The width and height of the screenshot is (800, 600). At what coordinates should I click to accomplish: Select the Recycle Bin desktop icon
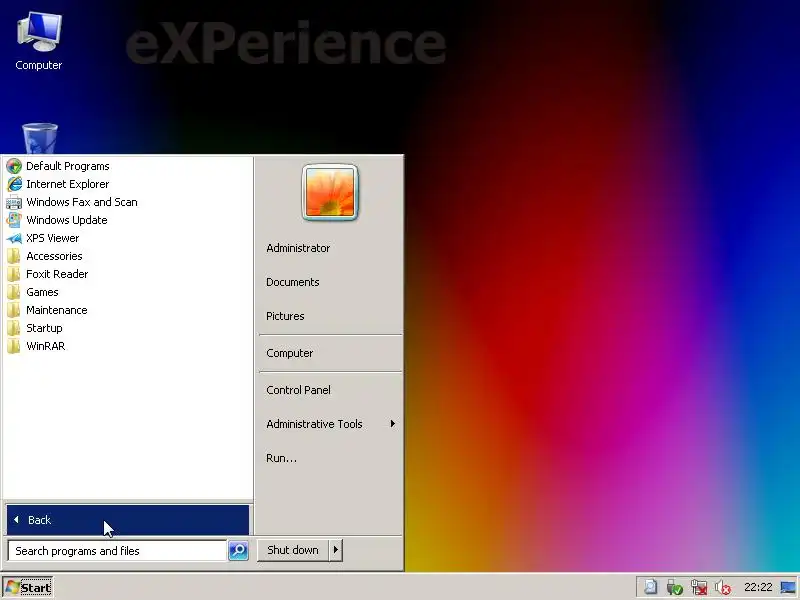click(40, 138)
